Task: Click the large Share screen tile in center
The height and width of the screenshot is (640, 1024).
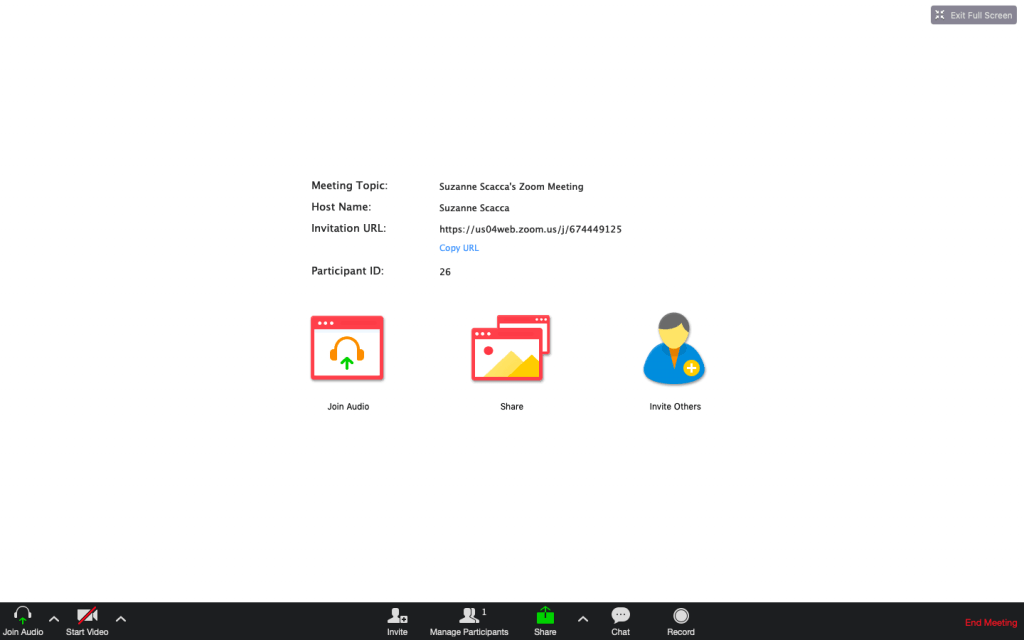Action: point(511,348)
